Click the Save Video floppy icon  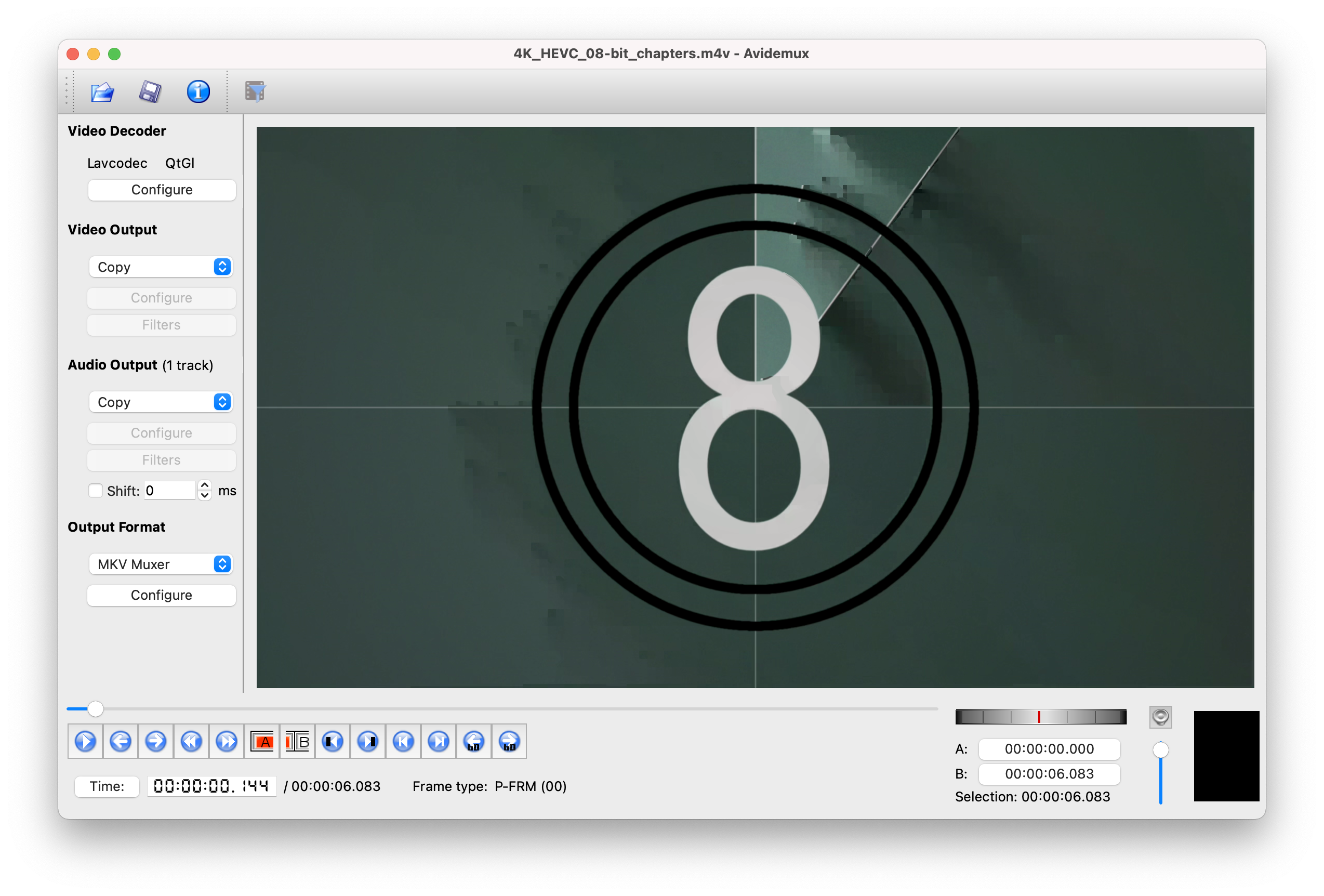click(x=150, y=92)
